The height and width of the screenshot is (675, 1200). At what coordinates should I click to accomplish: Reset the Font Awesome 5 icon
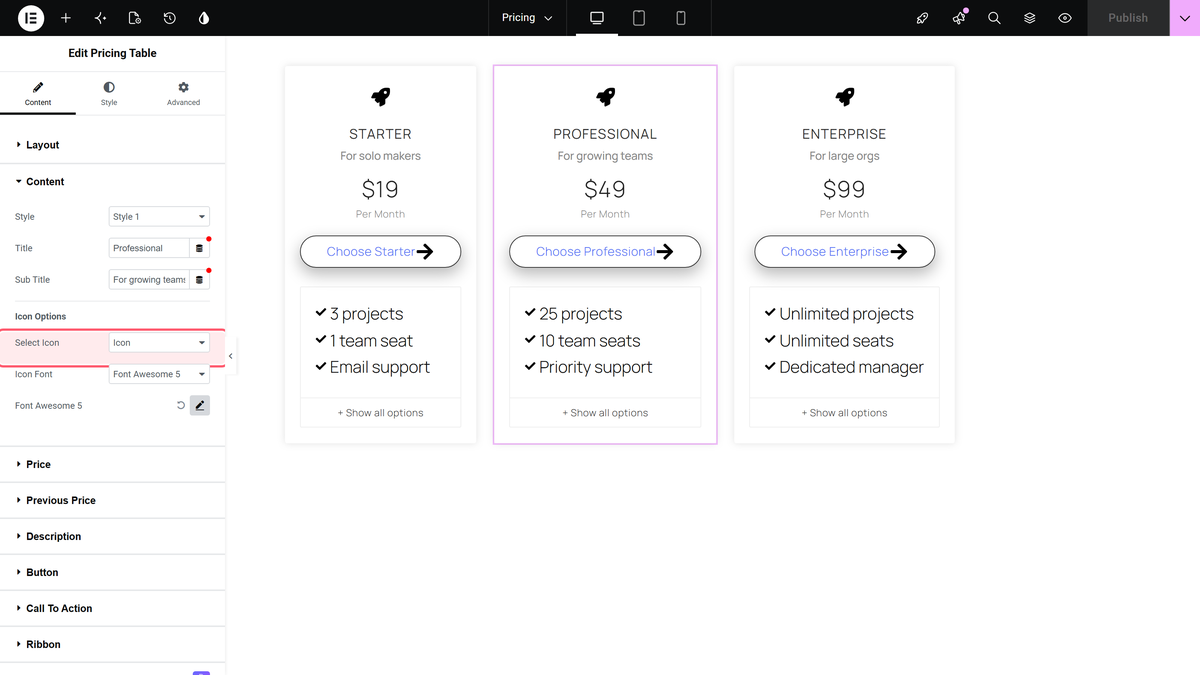(181, 406)
